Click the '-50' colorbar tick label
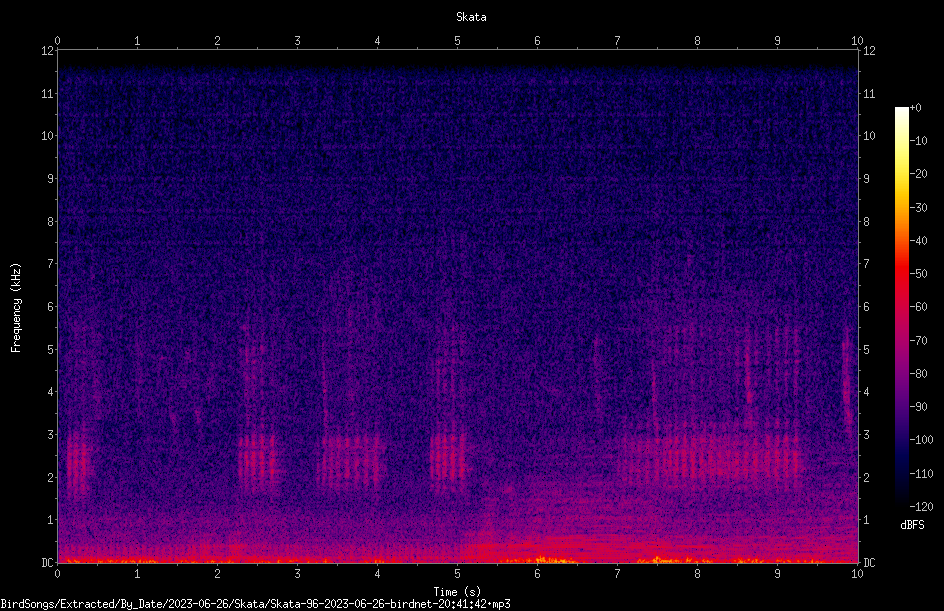 pyautogui.click(x=919, y=274)
